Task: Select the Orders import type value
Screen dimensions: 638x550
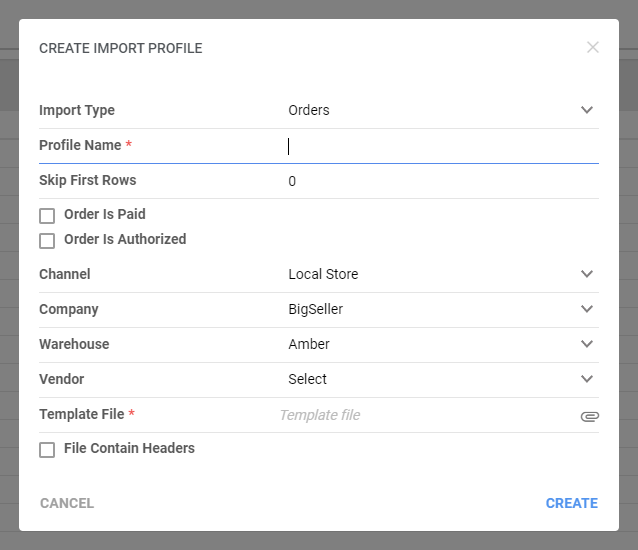Action: pos(309,110)
